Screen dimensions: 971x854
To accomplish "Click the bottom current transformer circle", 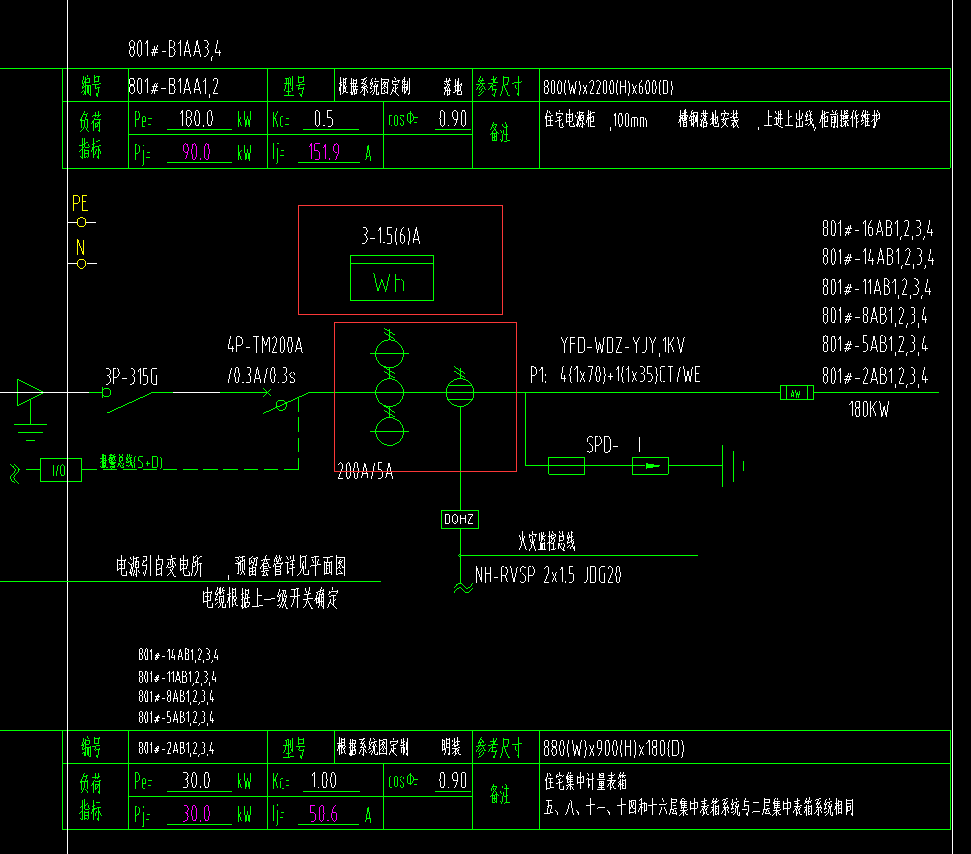I will tap(390, 432).
